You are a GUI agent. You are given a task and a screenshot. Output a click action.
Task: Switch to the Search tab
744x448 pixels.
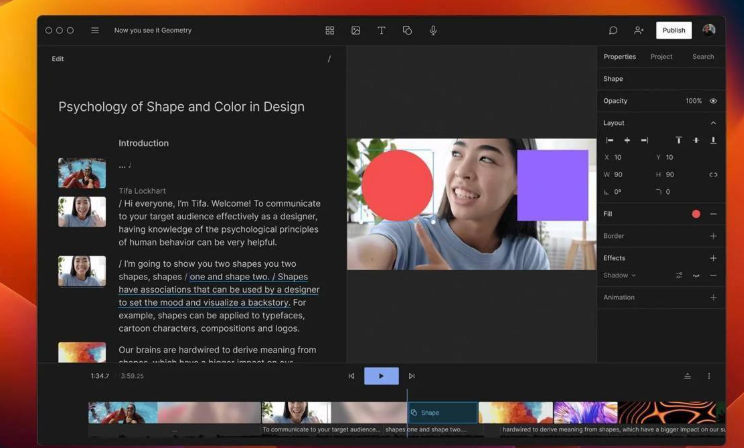coord(703,56)
